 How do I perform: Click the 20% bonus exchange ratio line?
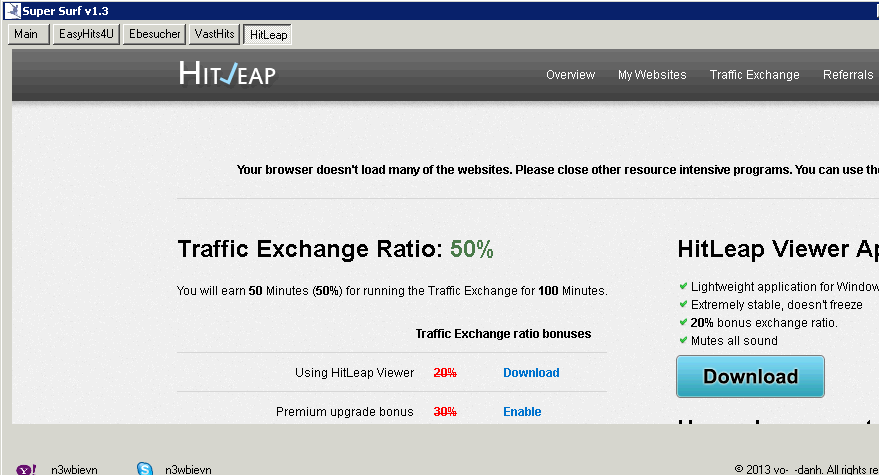764,322
